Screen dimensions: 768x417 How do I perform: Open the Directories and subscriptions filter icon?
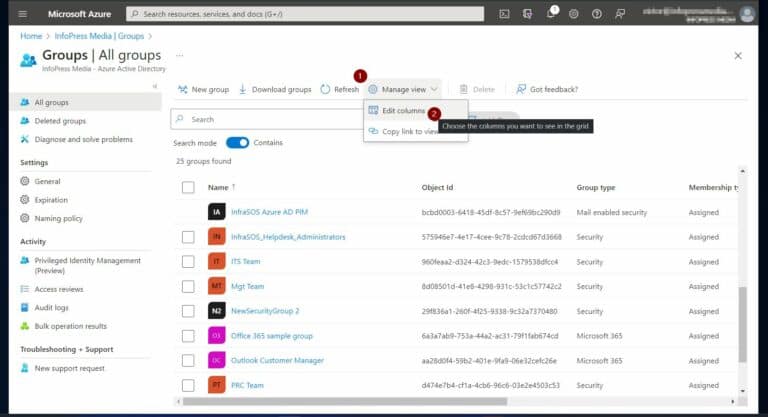pyautogui.click(x=527, y=14)
